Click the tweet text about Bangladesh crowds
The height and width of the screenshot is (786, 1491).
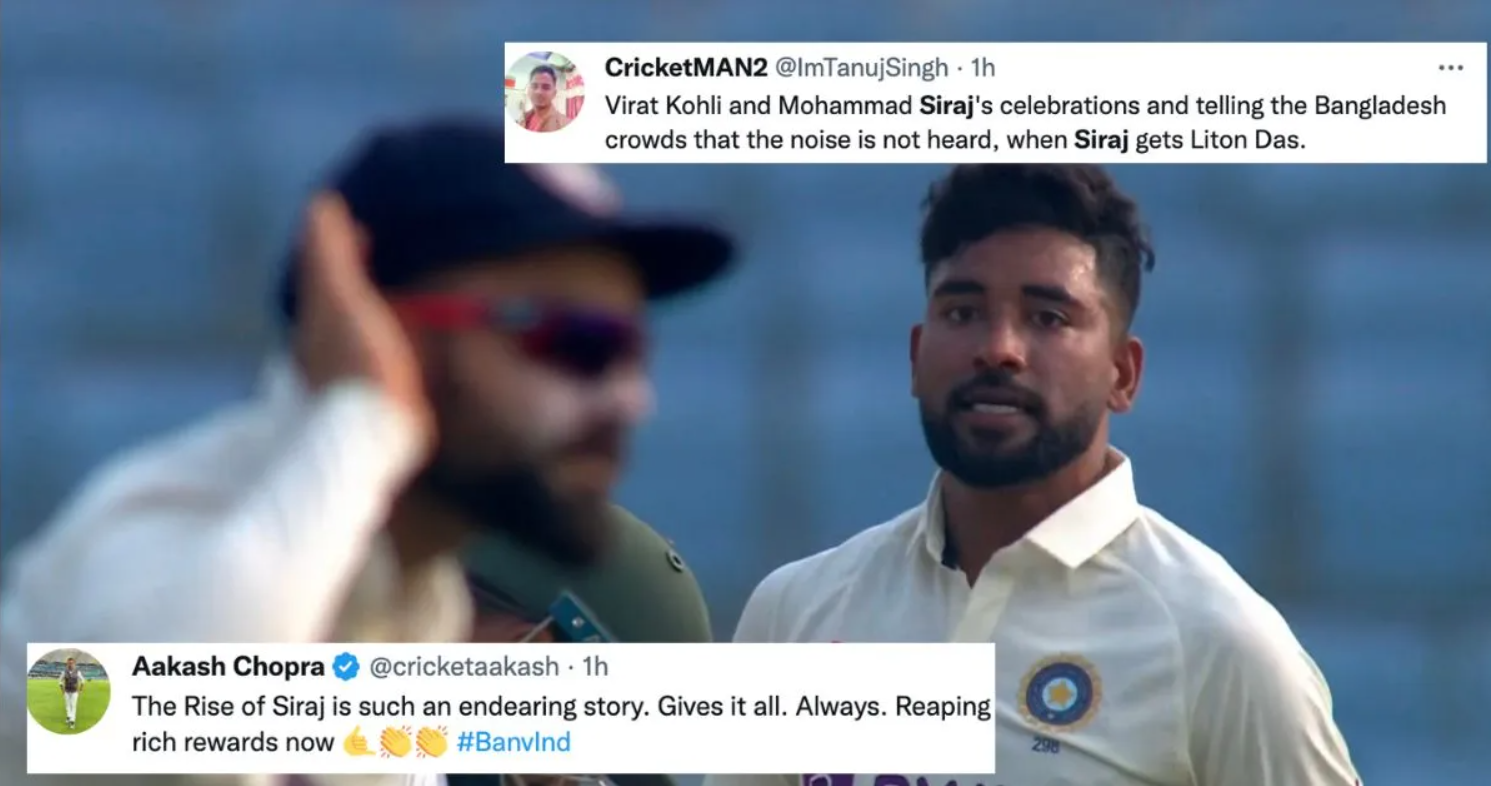(1025, 123)
